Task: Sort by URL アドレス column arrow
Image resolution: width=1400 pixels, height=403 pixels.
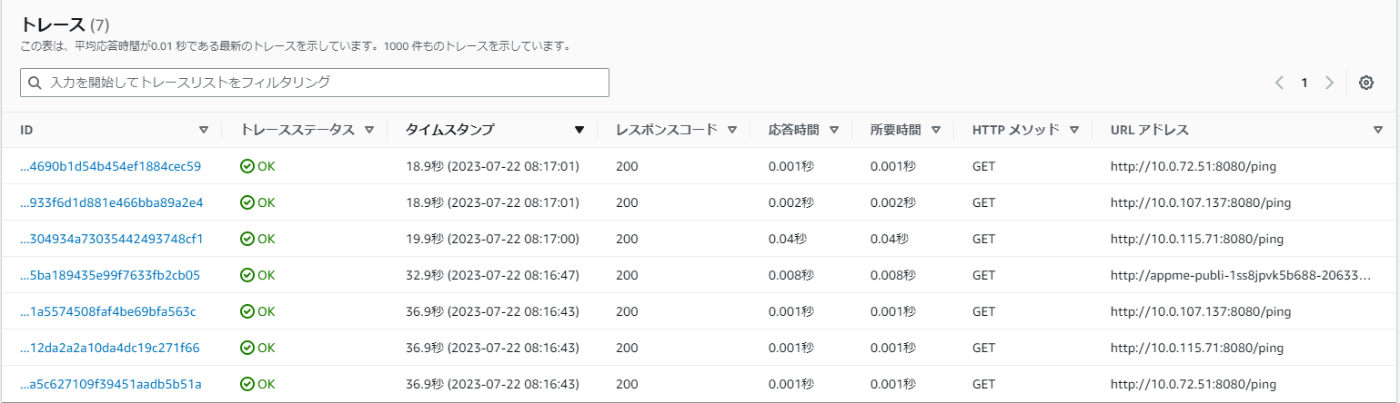Action: (1377, 130)
